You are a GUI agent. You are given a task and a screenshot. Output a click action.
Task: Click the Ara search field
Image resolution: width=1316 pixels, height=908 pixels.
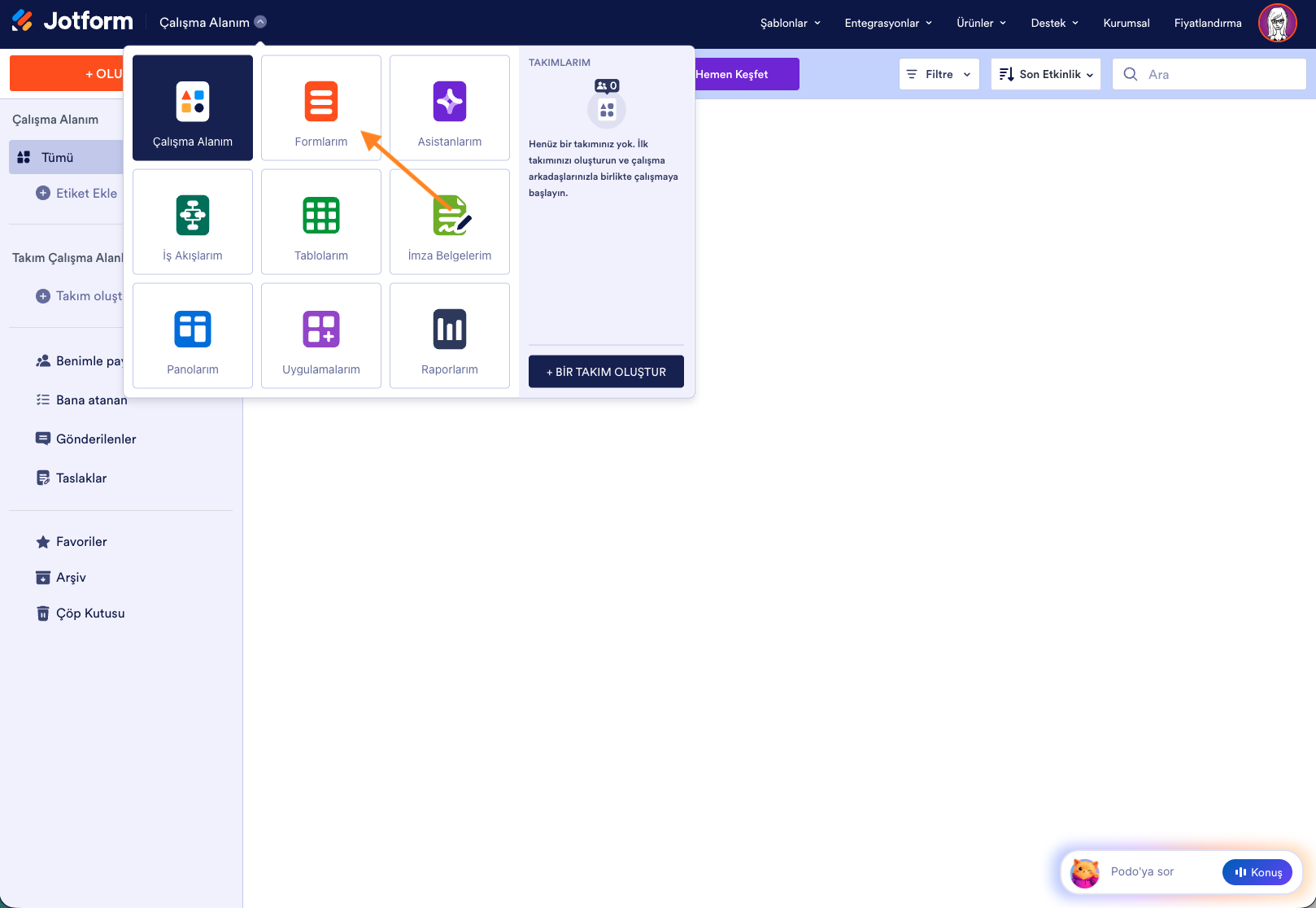point(1209,74)
